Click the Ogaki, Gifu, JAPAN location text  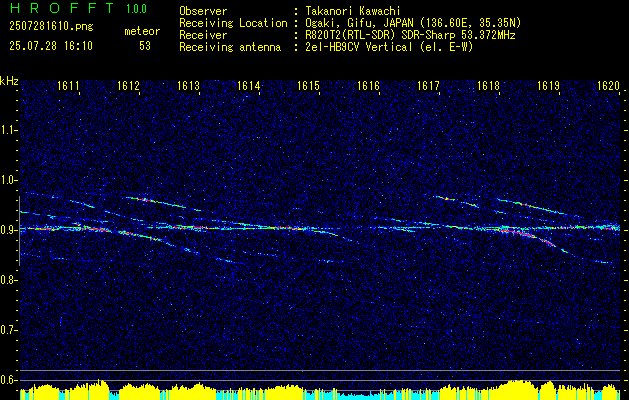pos(413,23)
